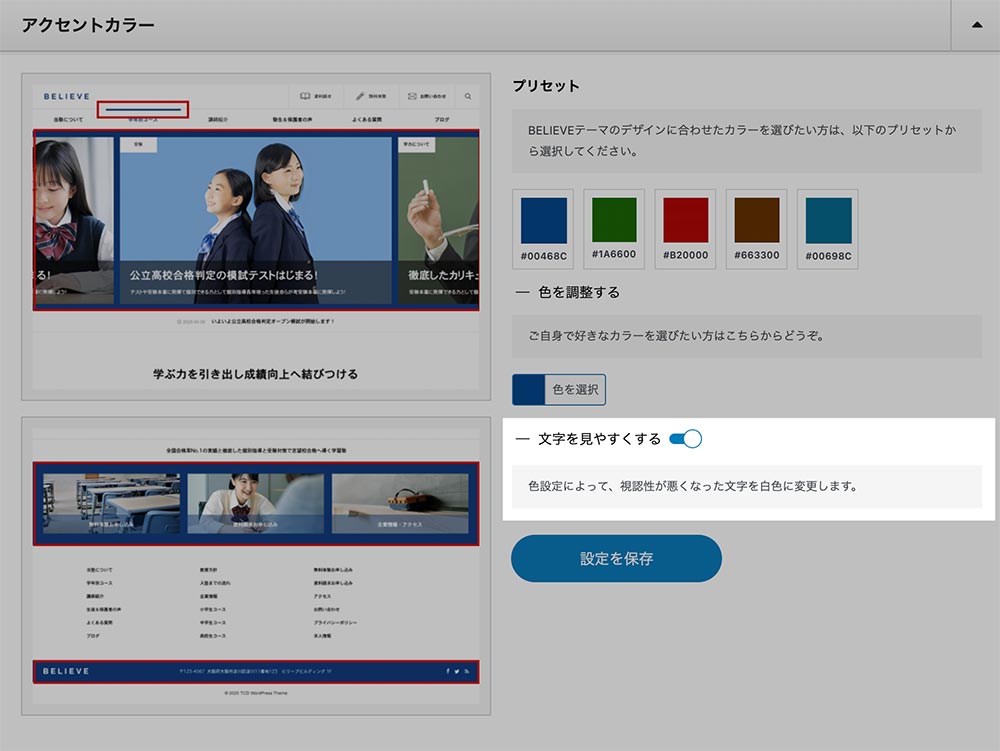This screenshot has height=751, width=1000.
Task: Click the envelope contact icon in preview header
Action: [411, 97]
